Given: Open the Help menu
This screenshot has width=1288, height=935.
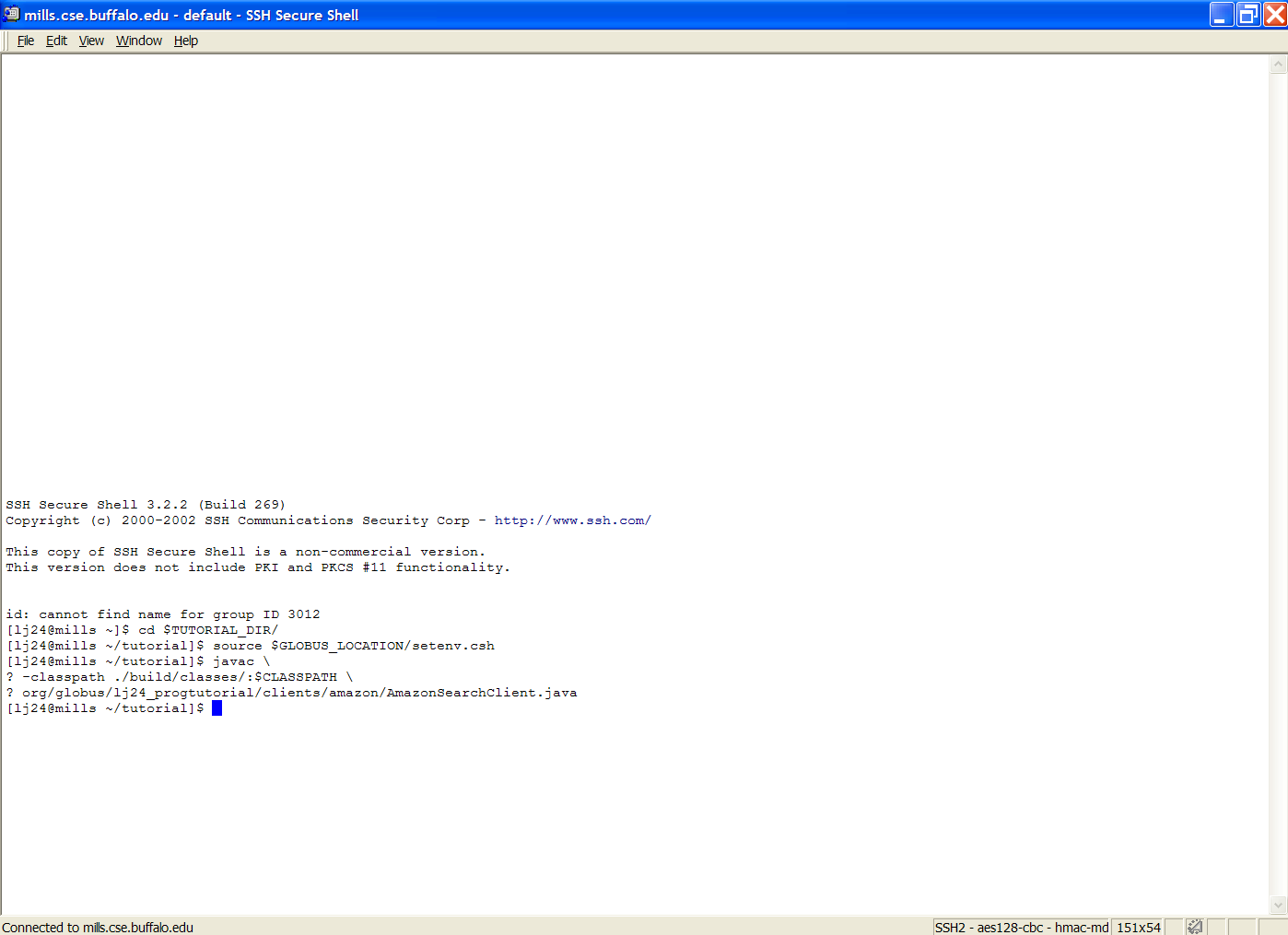Looking at the screenshot, I should (x=186, y=41).
